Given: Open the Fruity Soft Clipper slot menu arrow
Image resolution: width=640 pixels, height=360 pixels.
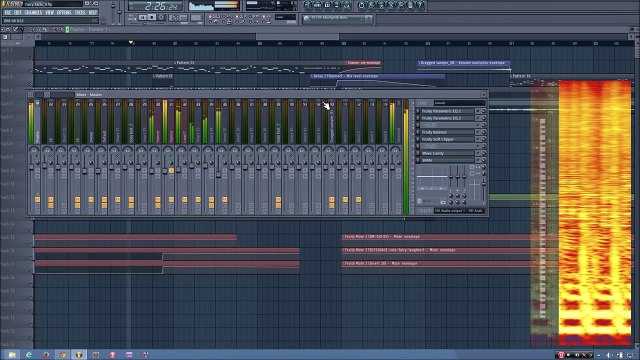Looking at the screenshot, I should (x=478, y=139).
